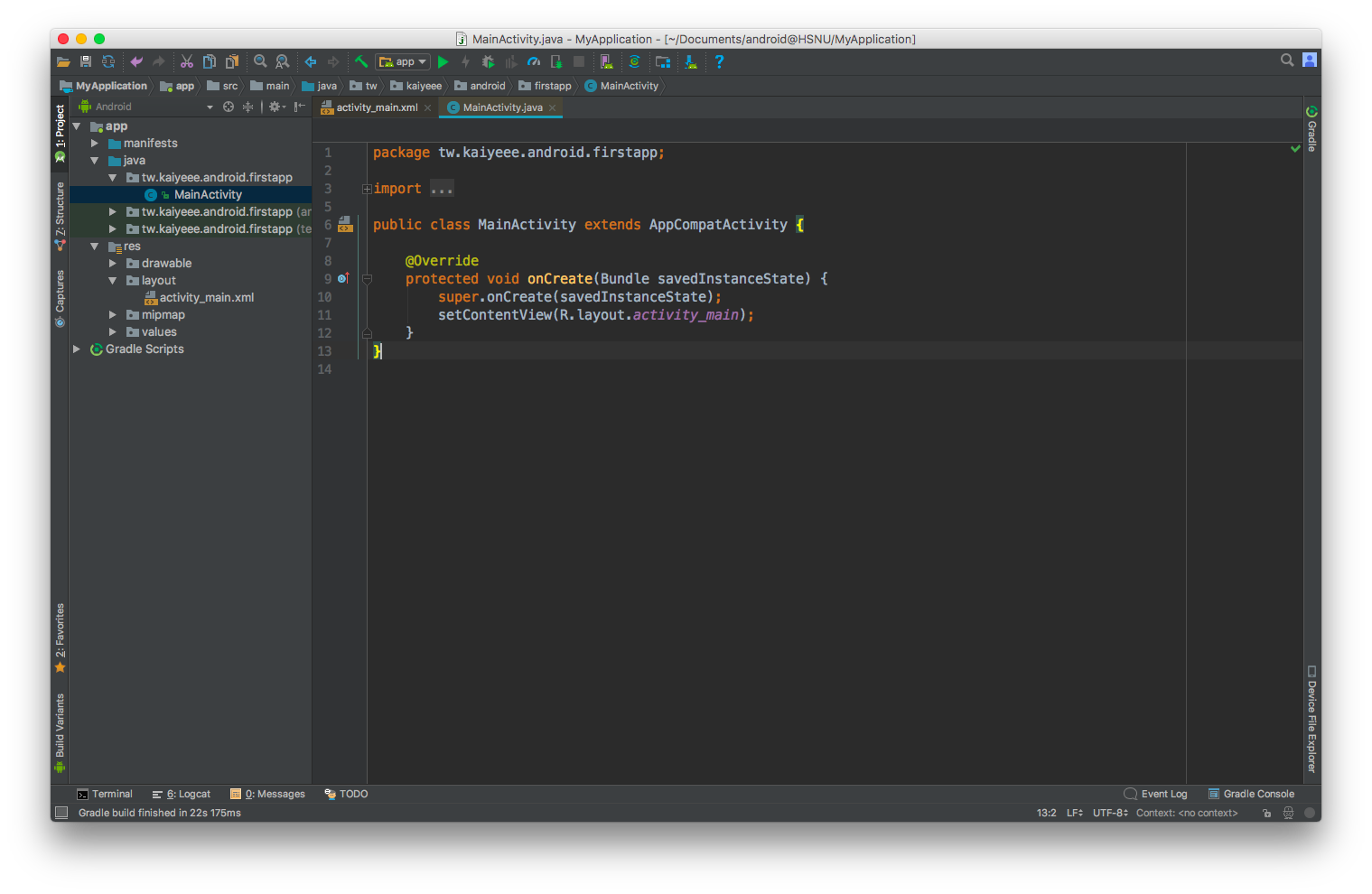Open the Logcat tool window
Image resolution: width=1372 pixels, height=894 pixels.
tap(182, 795)
